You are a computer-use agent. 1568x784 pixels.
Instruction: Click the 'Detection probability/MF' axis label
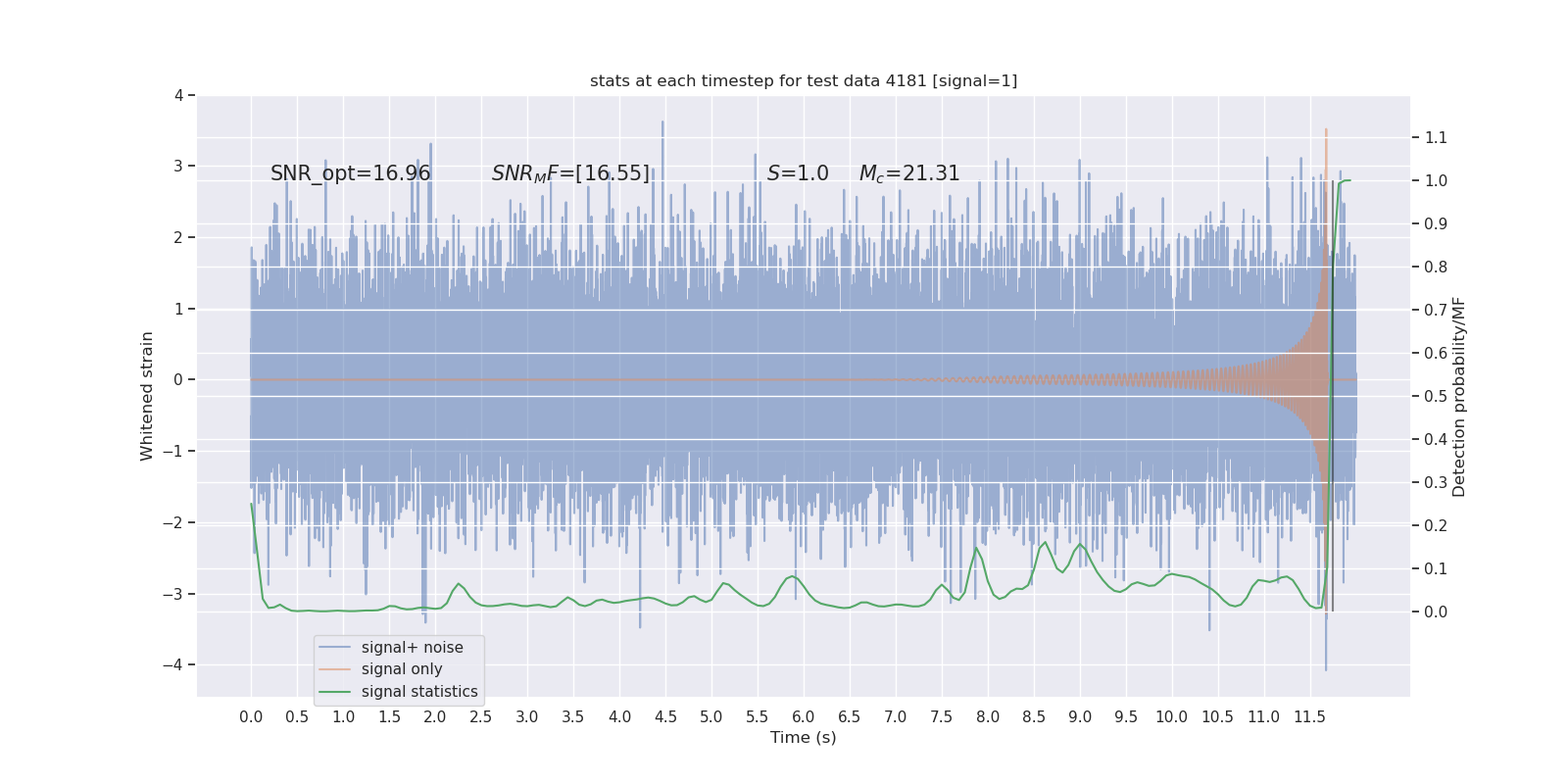[1459, 396]
